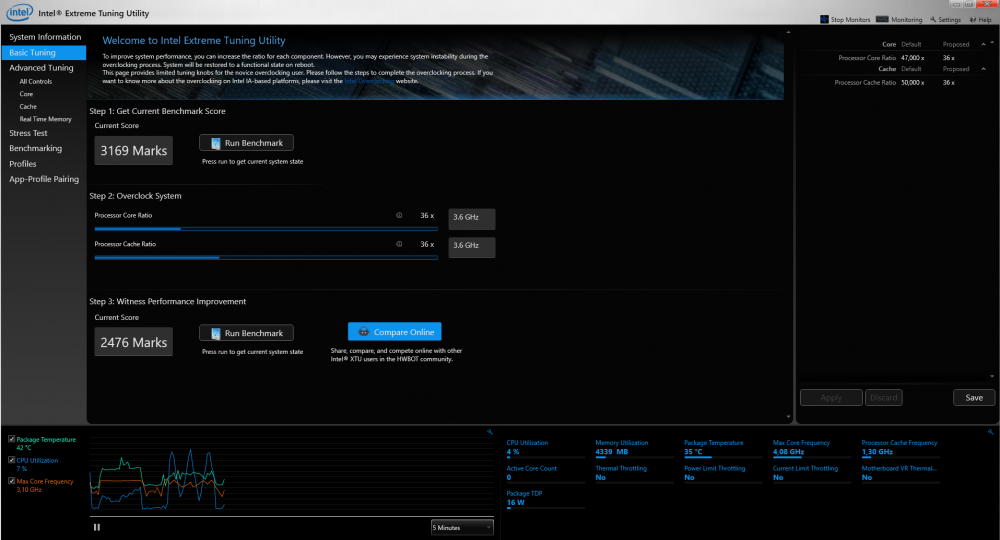
Task: Adjust the Processor Cache Ratio slider
Action: coord(266,258)
